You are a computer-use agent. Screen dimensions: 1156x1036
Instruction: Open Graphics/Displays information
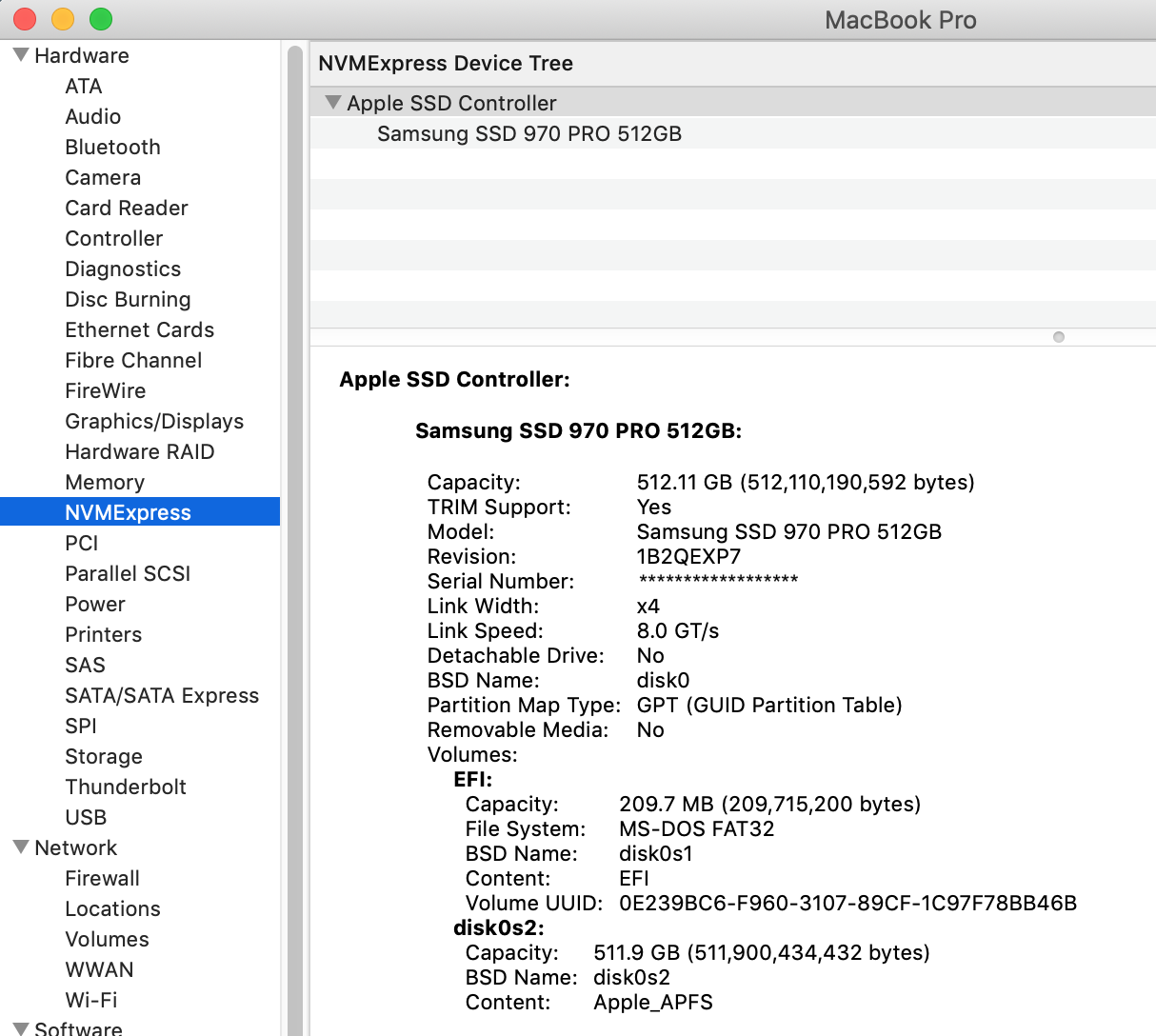154,421
